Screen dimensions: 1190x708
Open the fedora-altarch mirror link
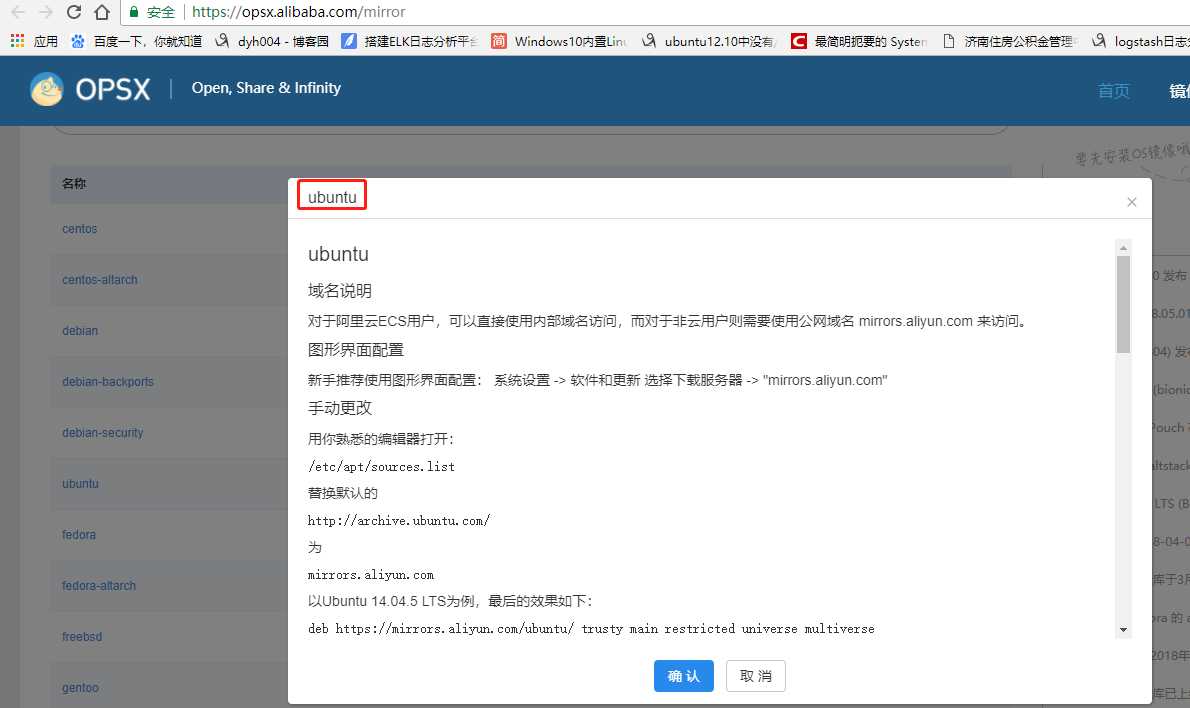[x=99, y=585]
